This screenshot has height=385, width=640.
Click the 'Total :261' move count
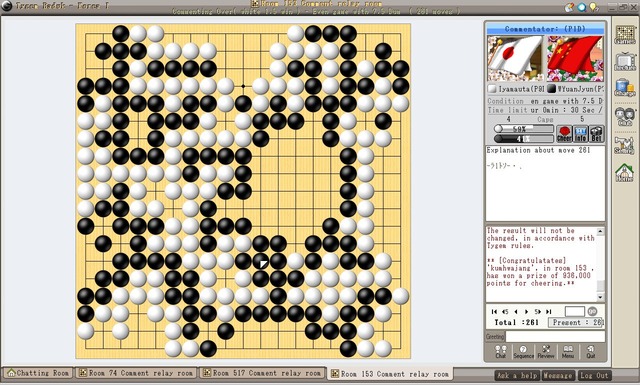tap(516, 323)
